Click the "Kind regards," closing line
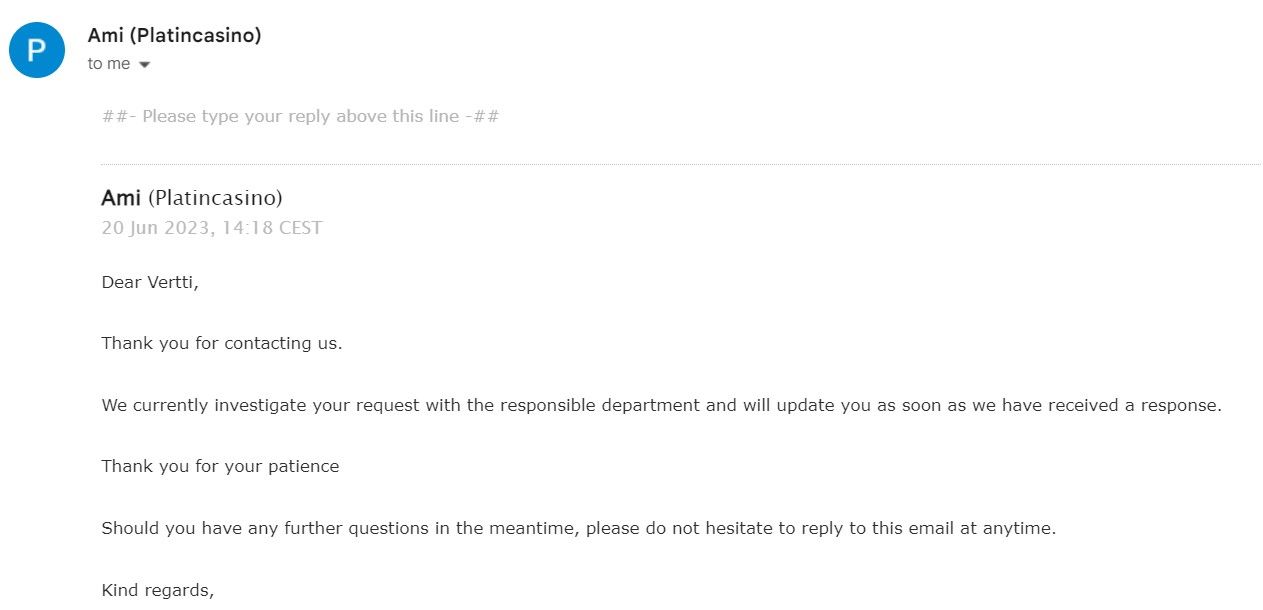This screenshot has width=1263, height=610. point(158,590)
